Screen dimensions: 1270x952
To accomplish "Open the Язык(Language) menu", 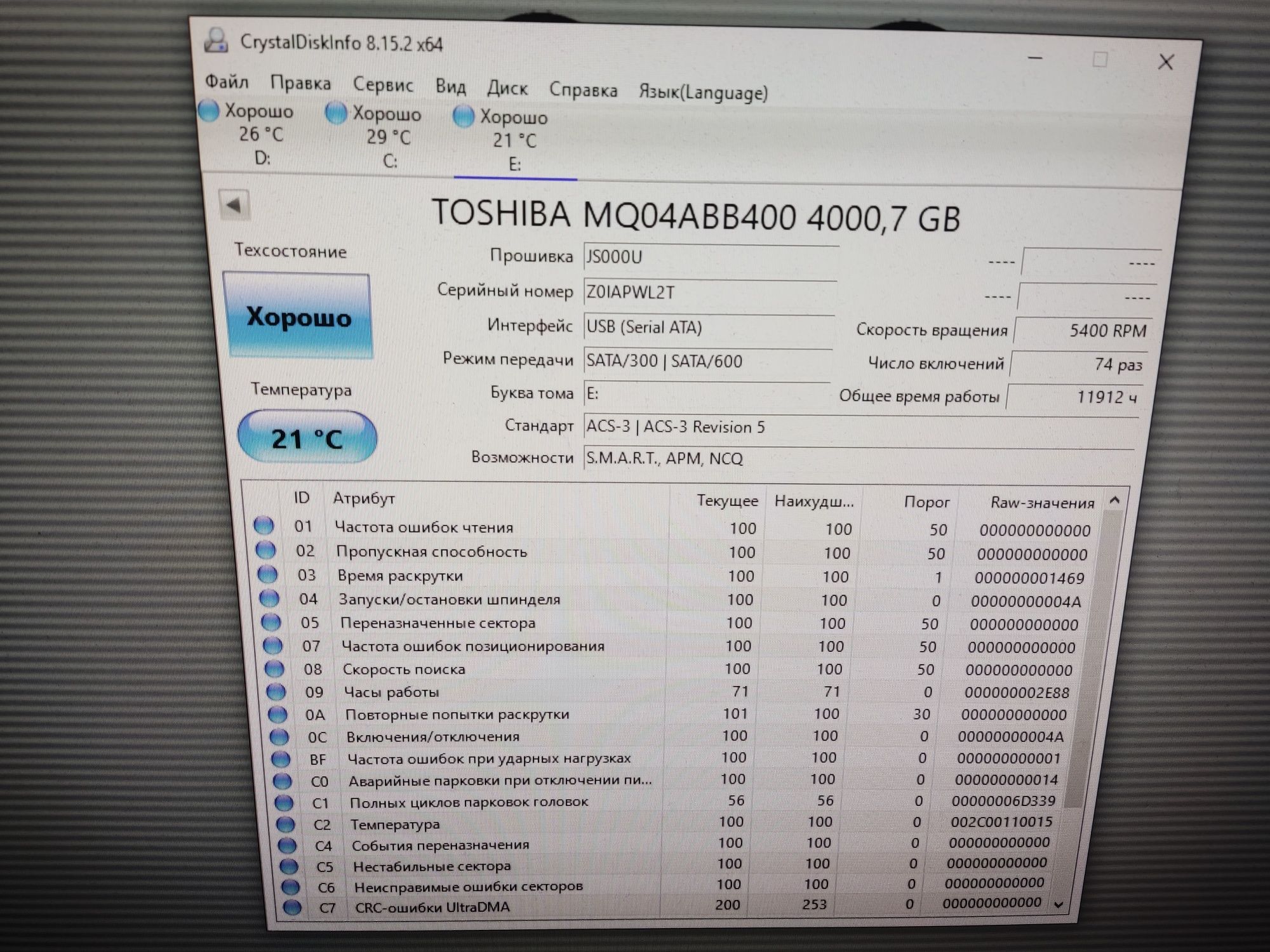I will point(703,93).
